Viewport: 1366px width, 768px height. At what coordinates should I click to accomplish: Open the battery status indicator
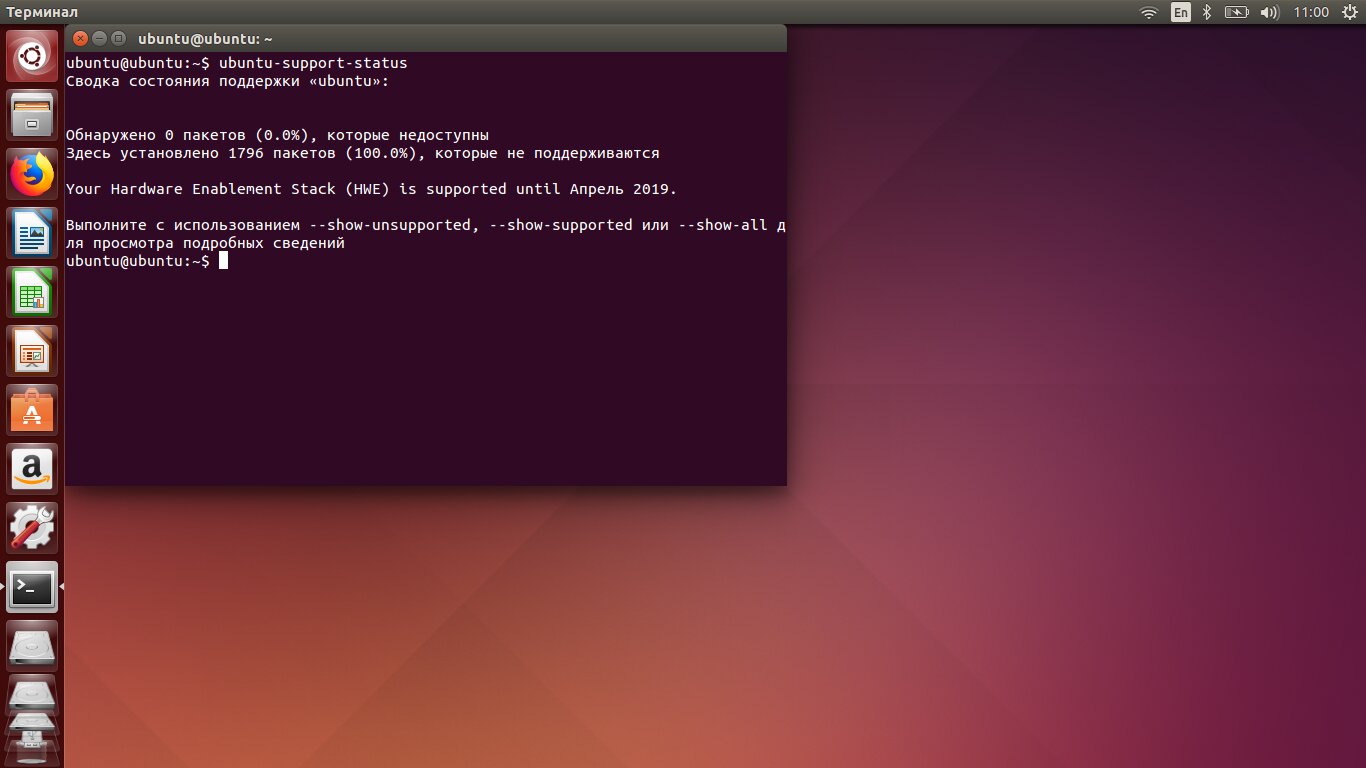(1237, 12)
